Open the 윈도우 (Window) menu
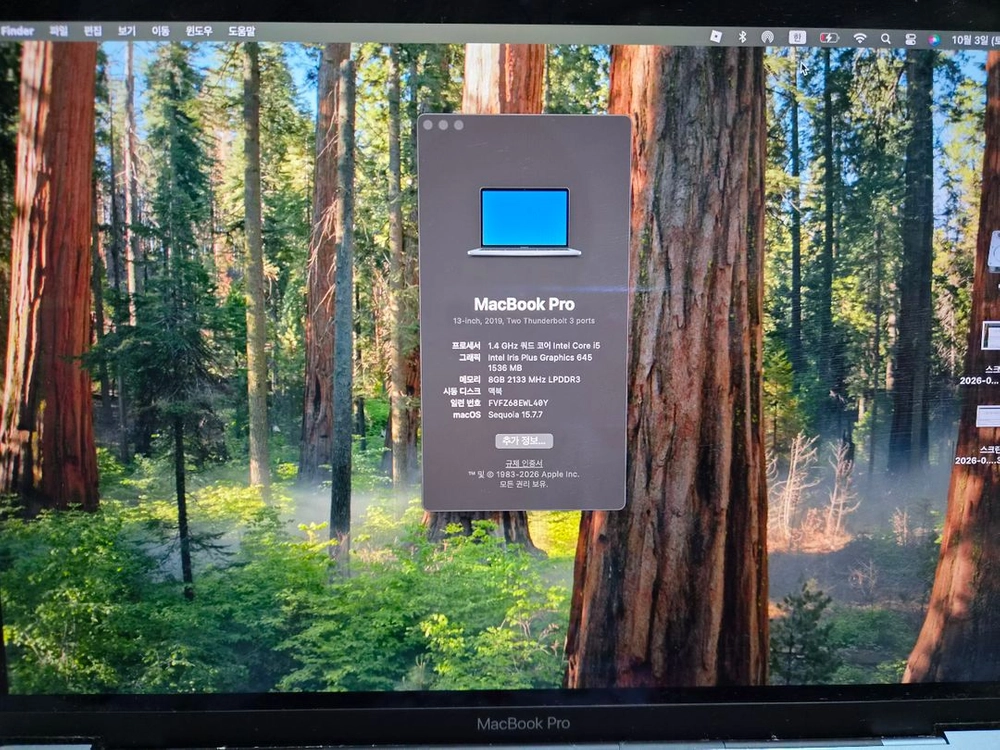 coord(199,30)
